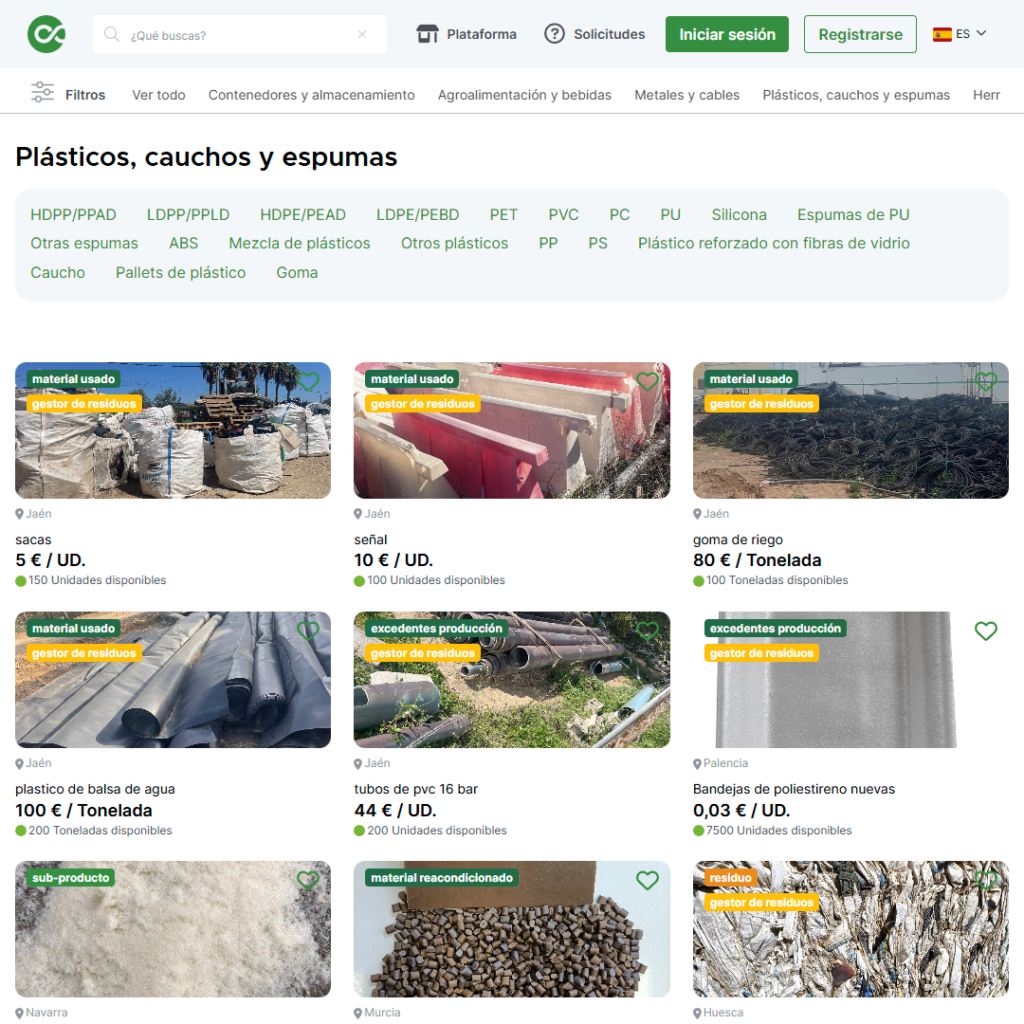Filter by Pallets de plástico
Image resolution: width=1024 pixels, height=1024 pixels.
[181, 273]
